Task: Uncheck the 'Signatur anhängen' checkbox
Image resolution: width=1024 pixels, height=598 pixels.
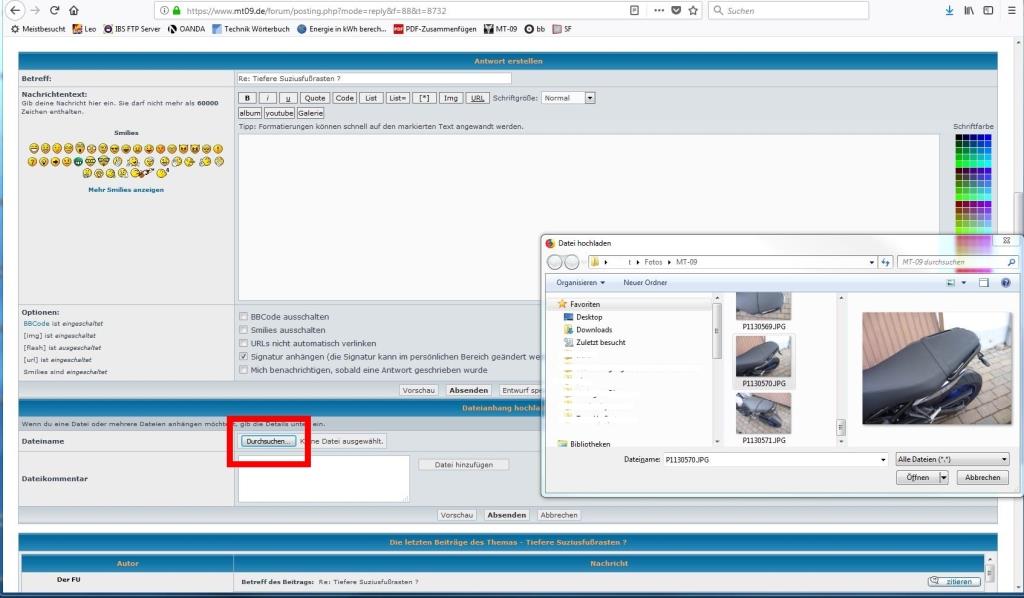Action: point(243,356)
